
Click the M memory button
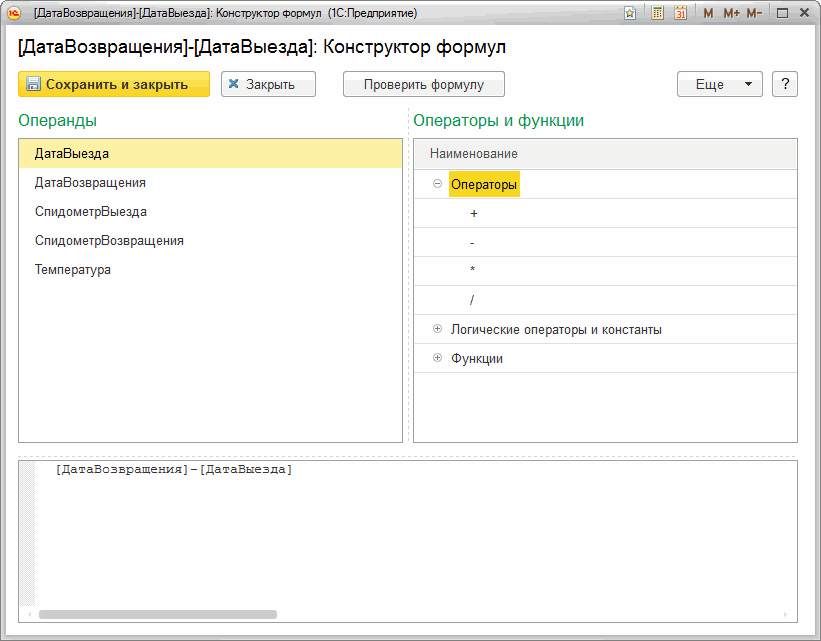(708, 13)
